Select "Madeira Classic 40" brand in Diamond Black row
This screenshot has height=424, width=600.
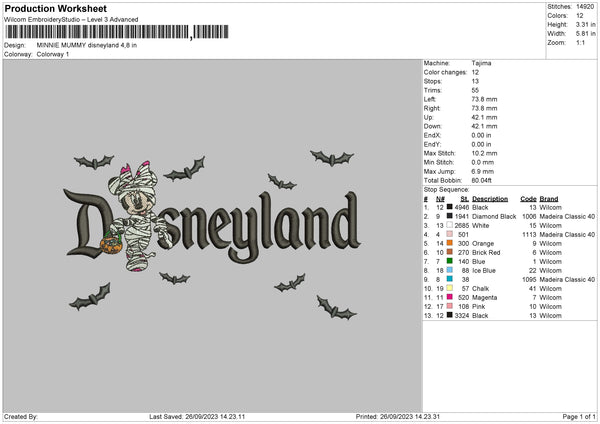(567, 217)
